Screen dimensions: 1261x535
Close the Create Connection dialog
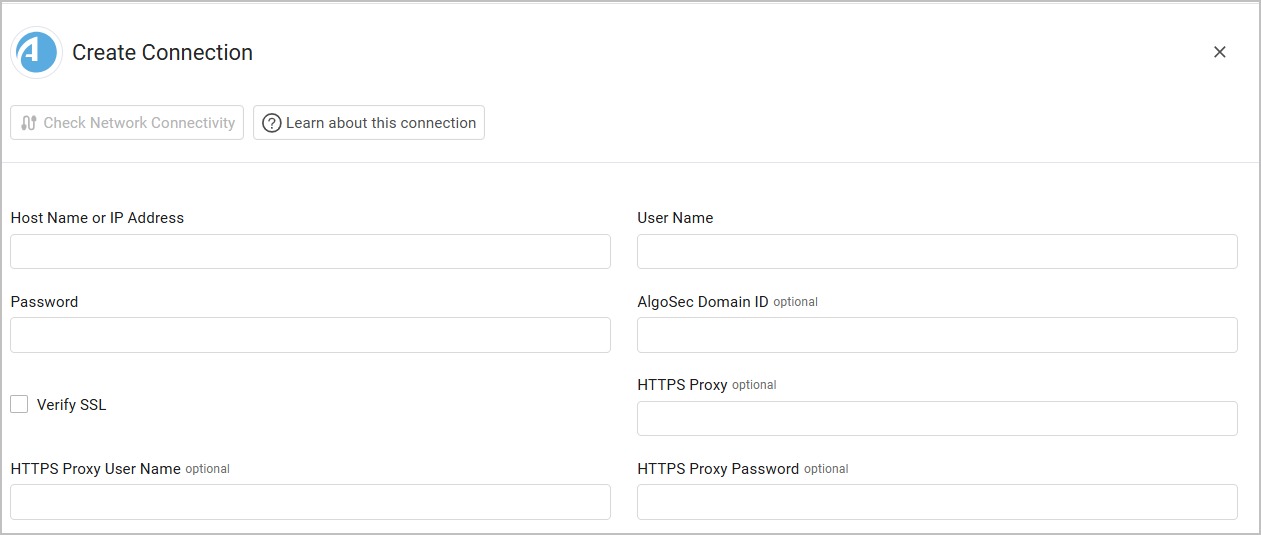click(1219, 52)
